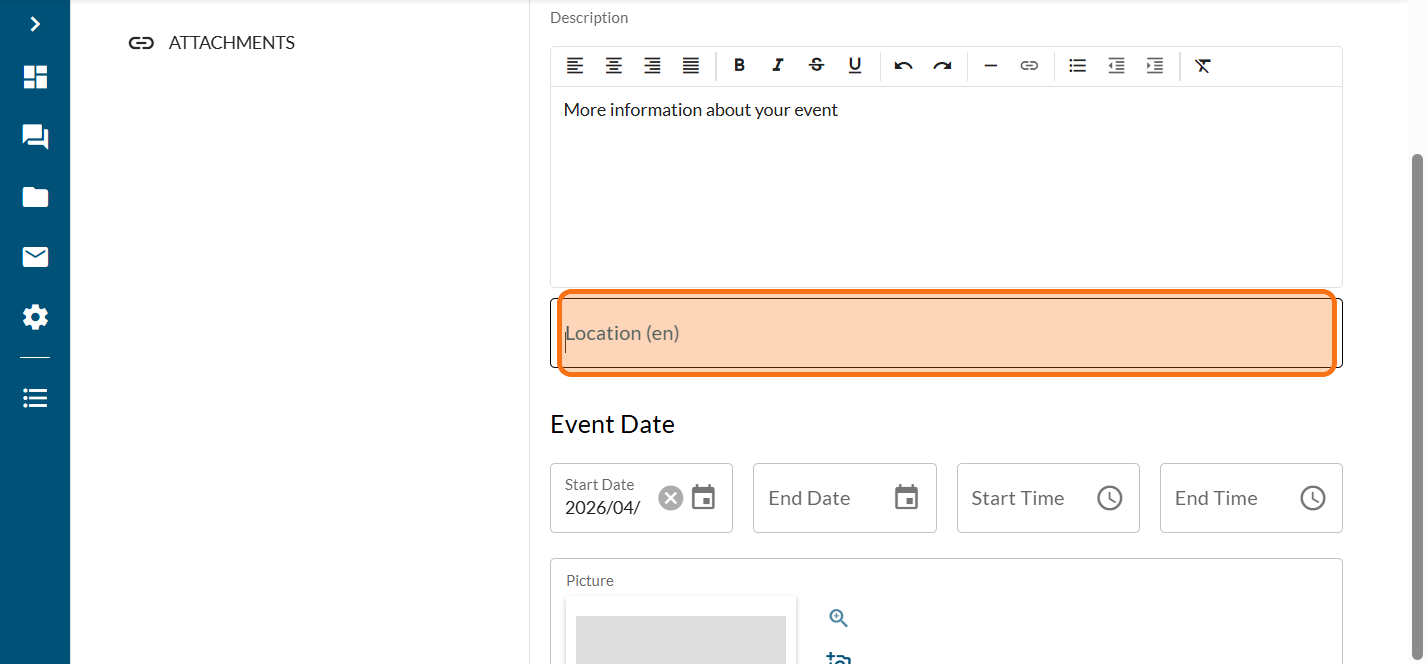Expand the left sidebar with the chevron
This screenshot has height=664, width=1427.
(35, 24)
